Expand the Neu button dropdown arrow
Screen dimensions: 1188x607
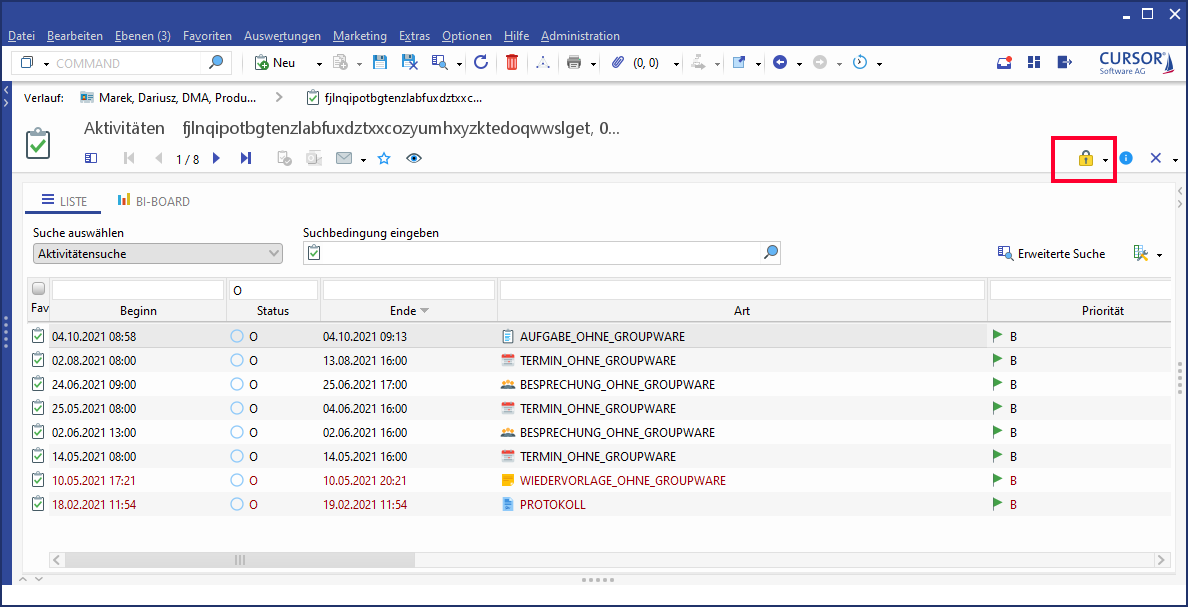[x=319, y=64]
